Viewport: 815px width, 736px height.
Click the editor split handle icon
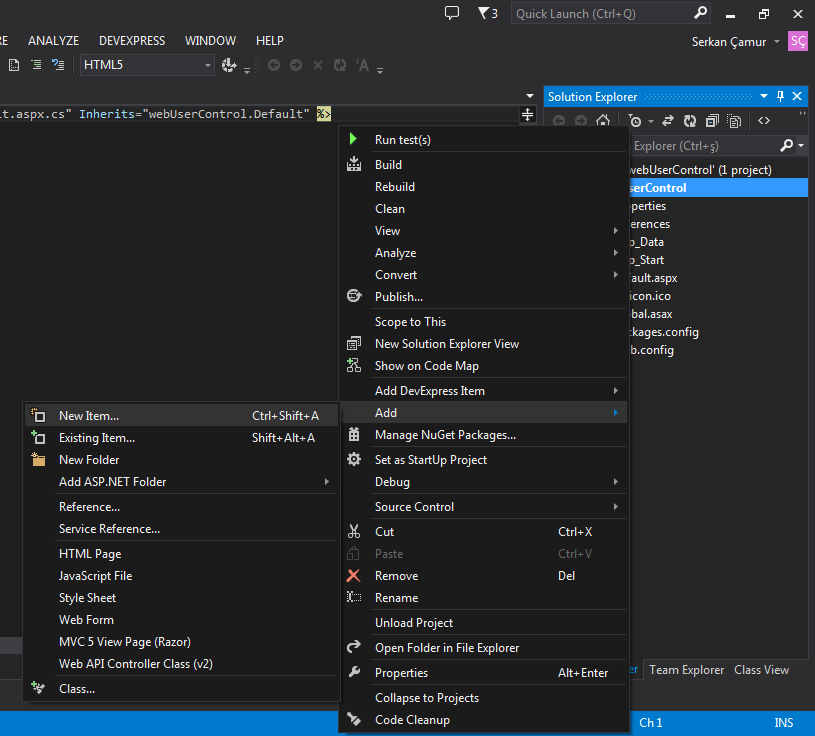tap(528, 114)
